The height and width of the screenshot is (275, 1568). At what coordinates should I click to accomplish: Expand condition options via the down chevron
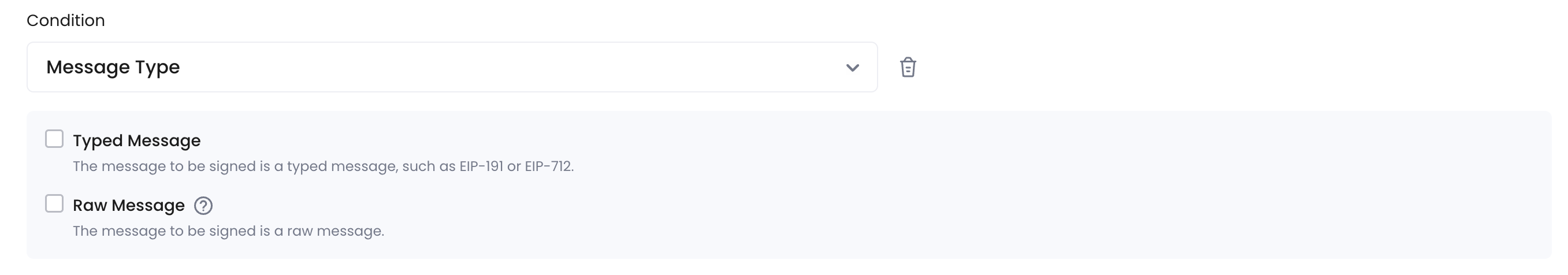pos(852,68)
